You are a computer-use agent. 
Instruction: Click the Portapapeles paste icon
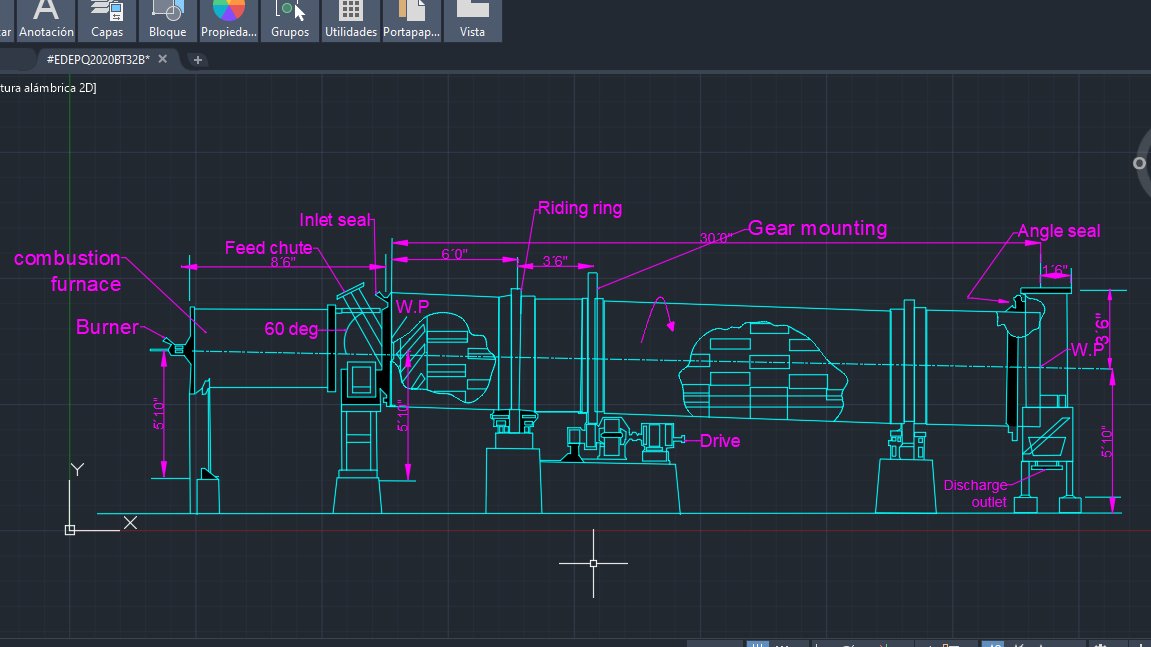tap(411, 14)
